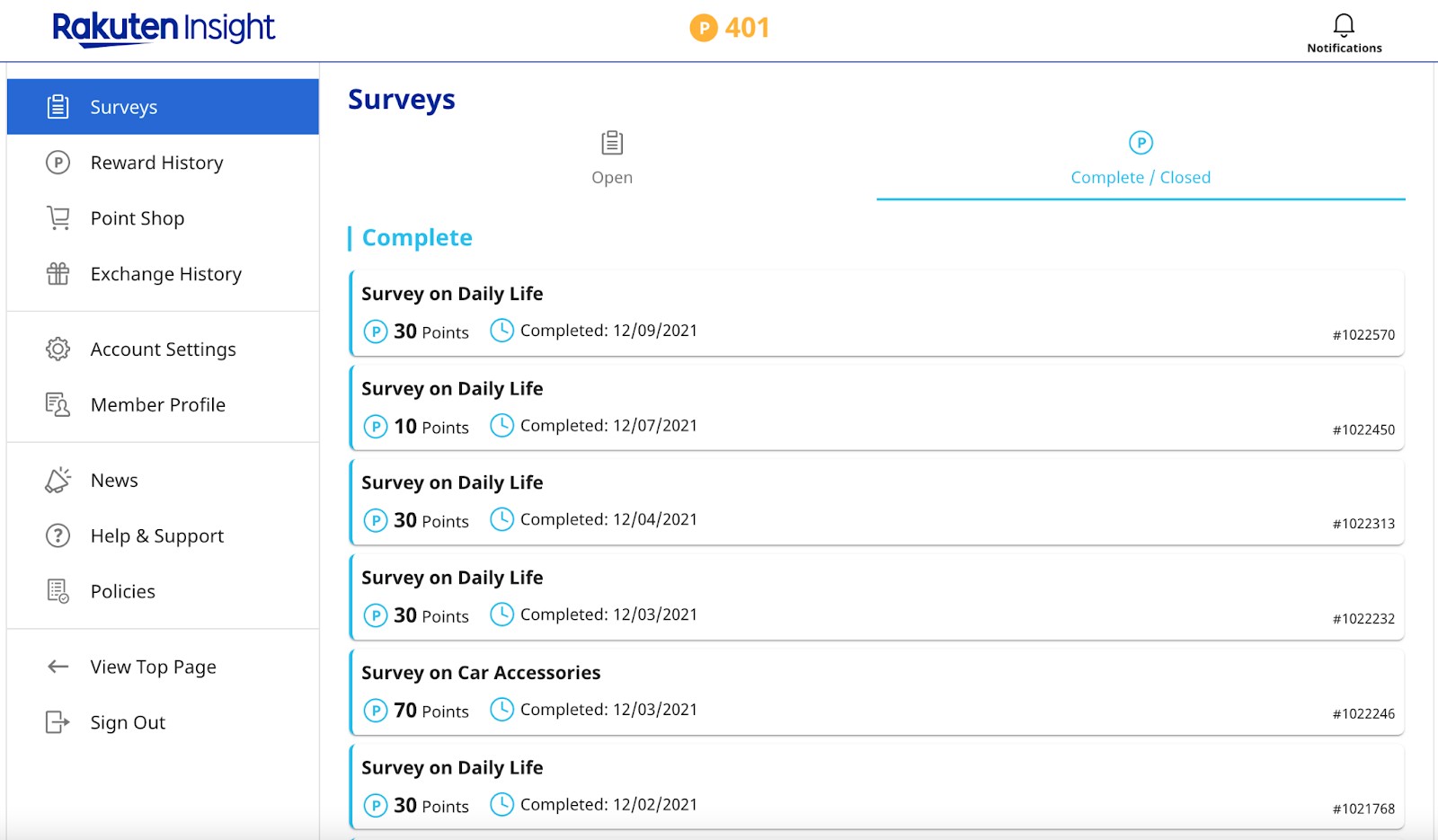The height and width of the screenshot is (840, 1438).
Task: Open Reward History in the sidebar
Action: pyautogui.click(x=163, y=163)
